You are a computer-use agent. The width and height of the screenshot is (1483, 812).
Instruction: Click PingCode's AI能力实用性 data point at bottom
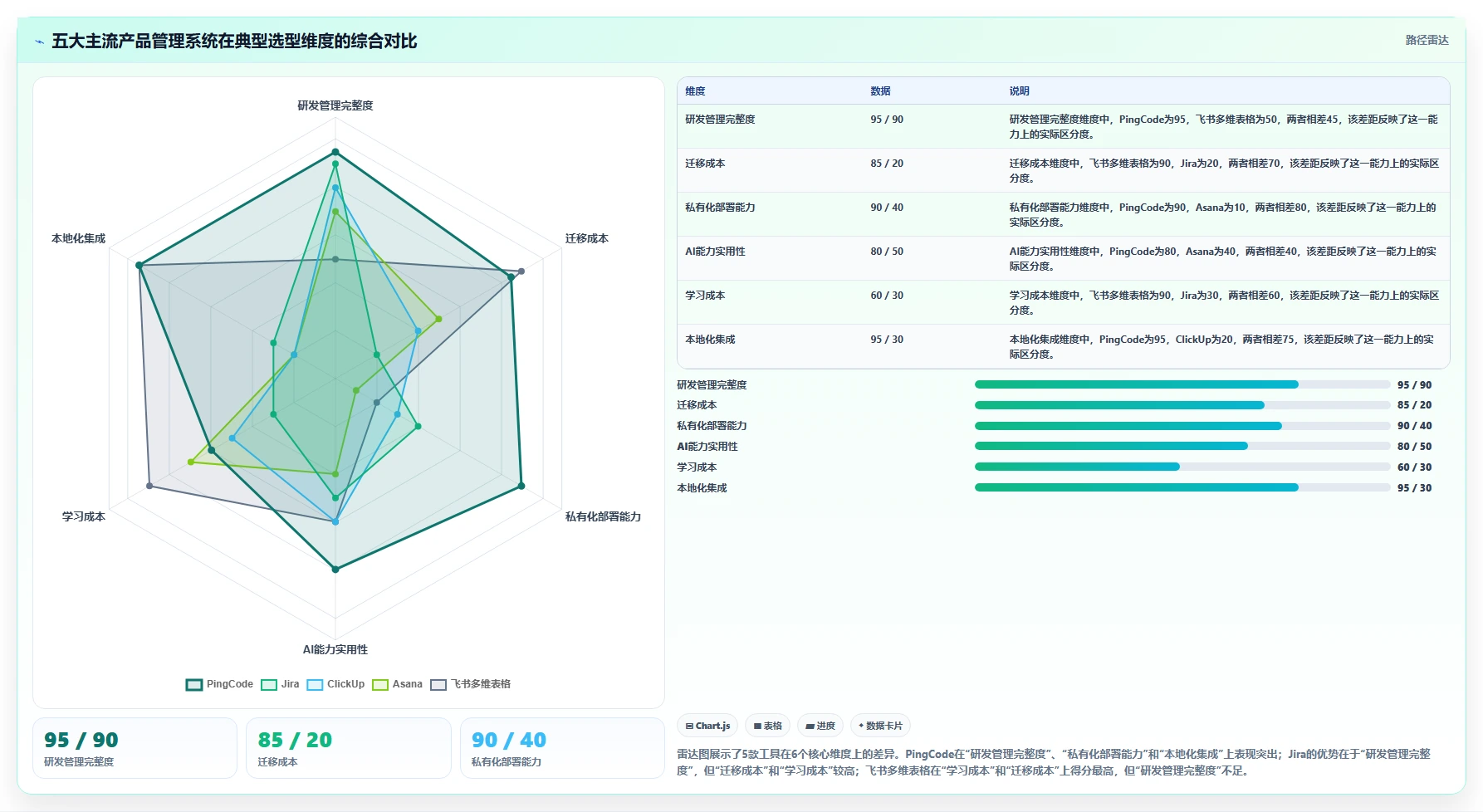click(335, 569)
